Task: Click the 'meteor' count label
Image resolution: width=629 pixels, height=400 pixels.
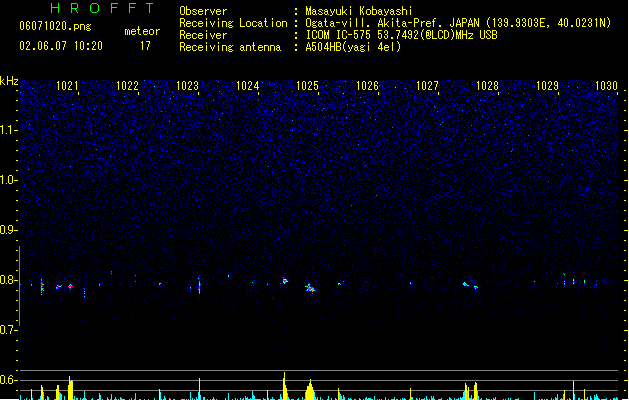Action: (x=142, y=31)
